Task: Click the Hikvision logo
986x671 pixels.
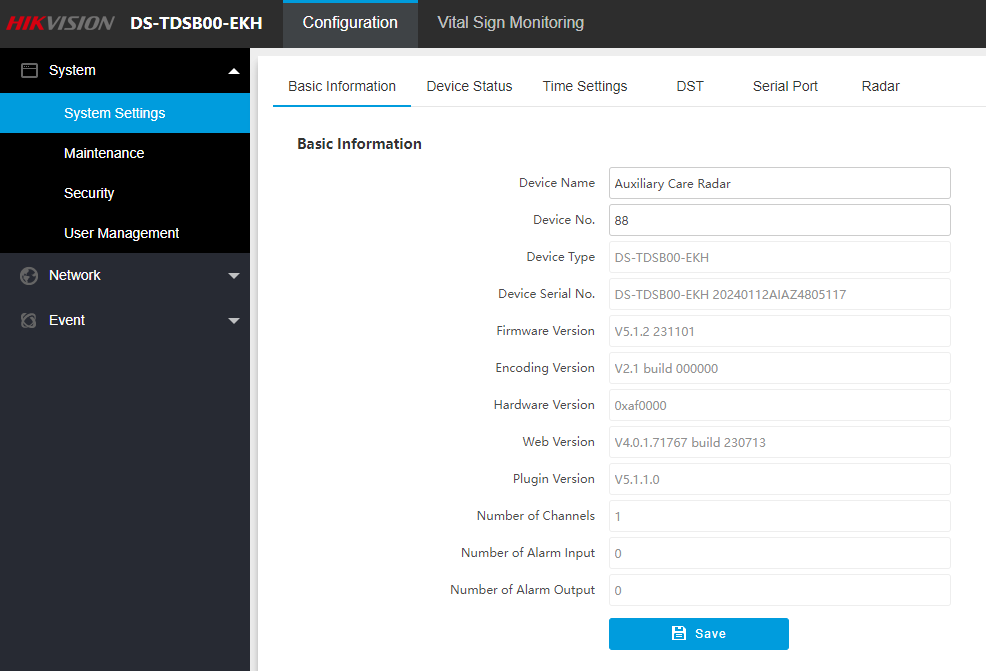Action: point(62,23)
